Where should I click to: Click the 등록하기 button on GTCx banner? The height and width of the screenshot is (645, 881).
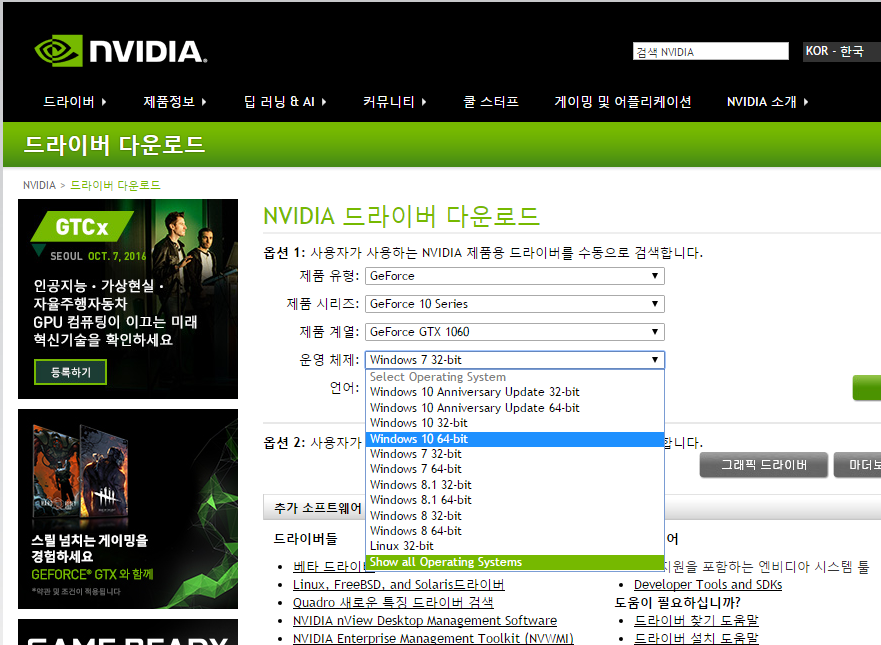coord(70,372)
